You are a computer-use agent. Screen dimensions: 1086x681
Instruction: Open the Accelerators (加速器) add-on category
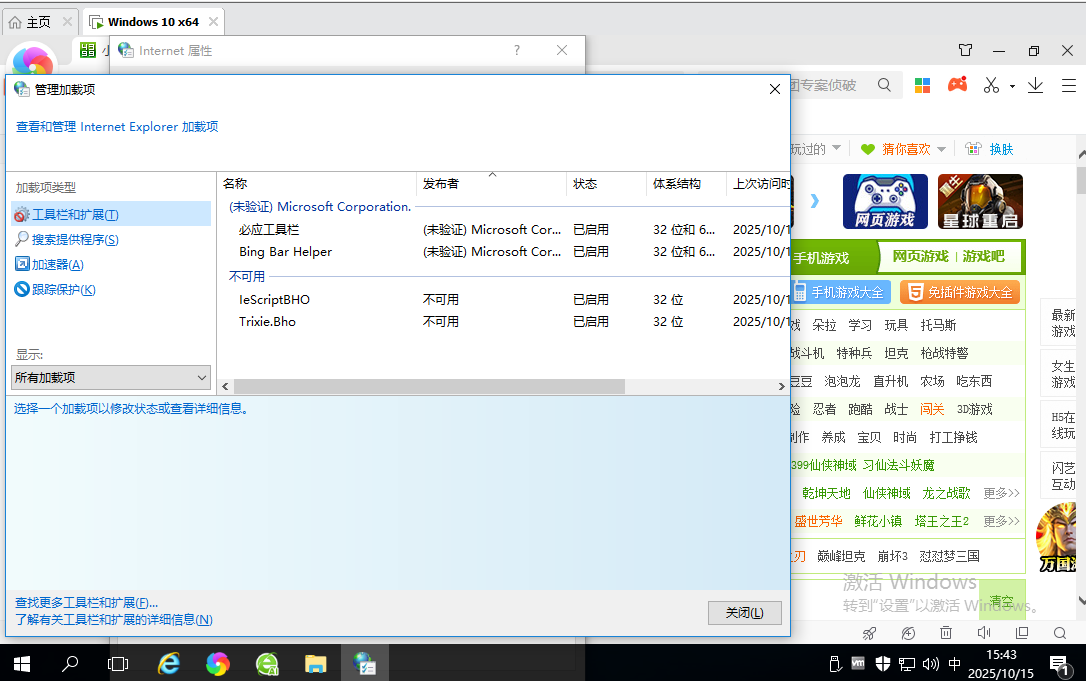(x=57, y=265)
